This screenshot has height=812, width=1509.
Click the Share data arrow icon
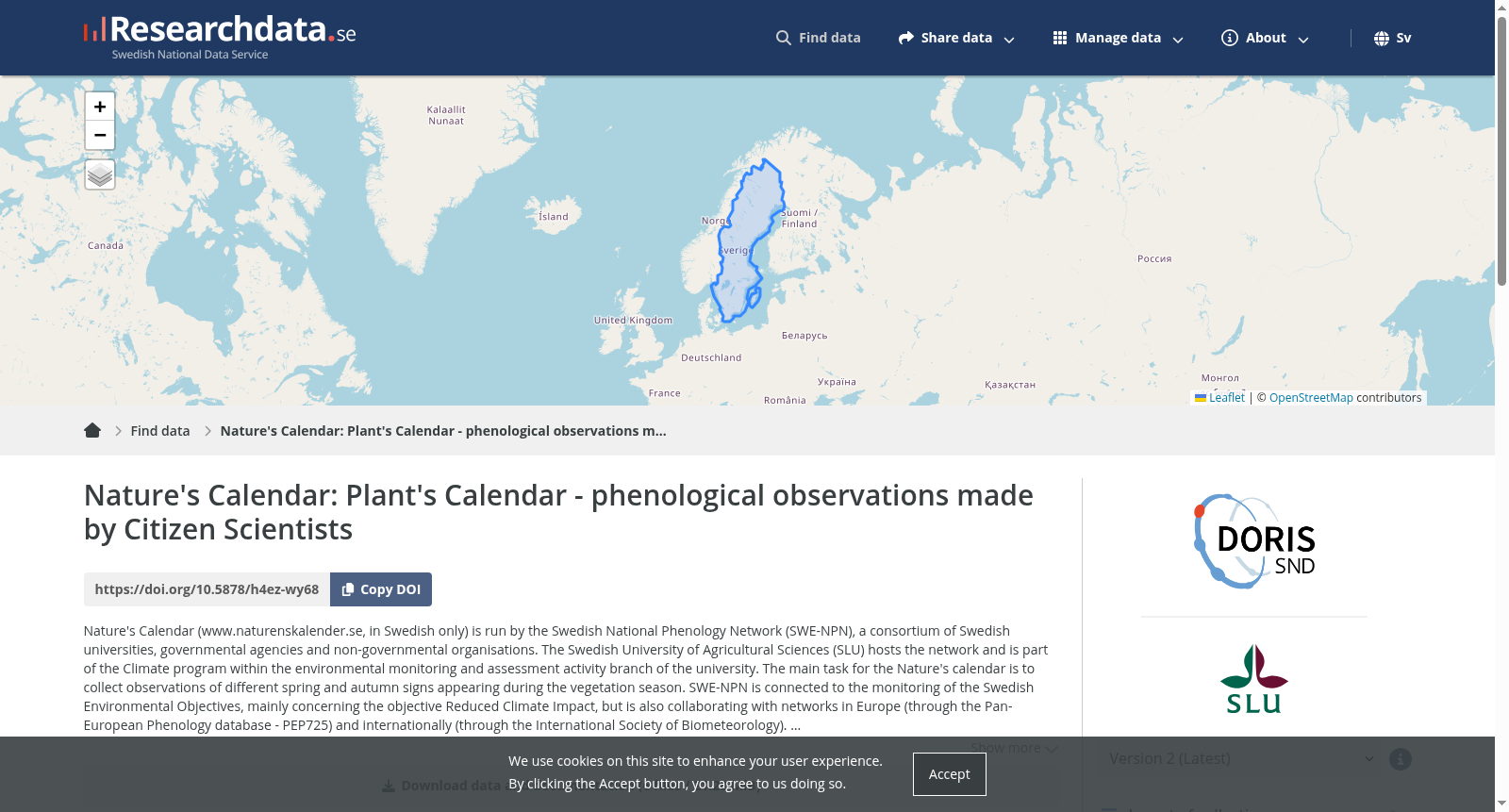point(906,38)
